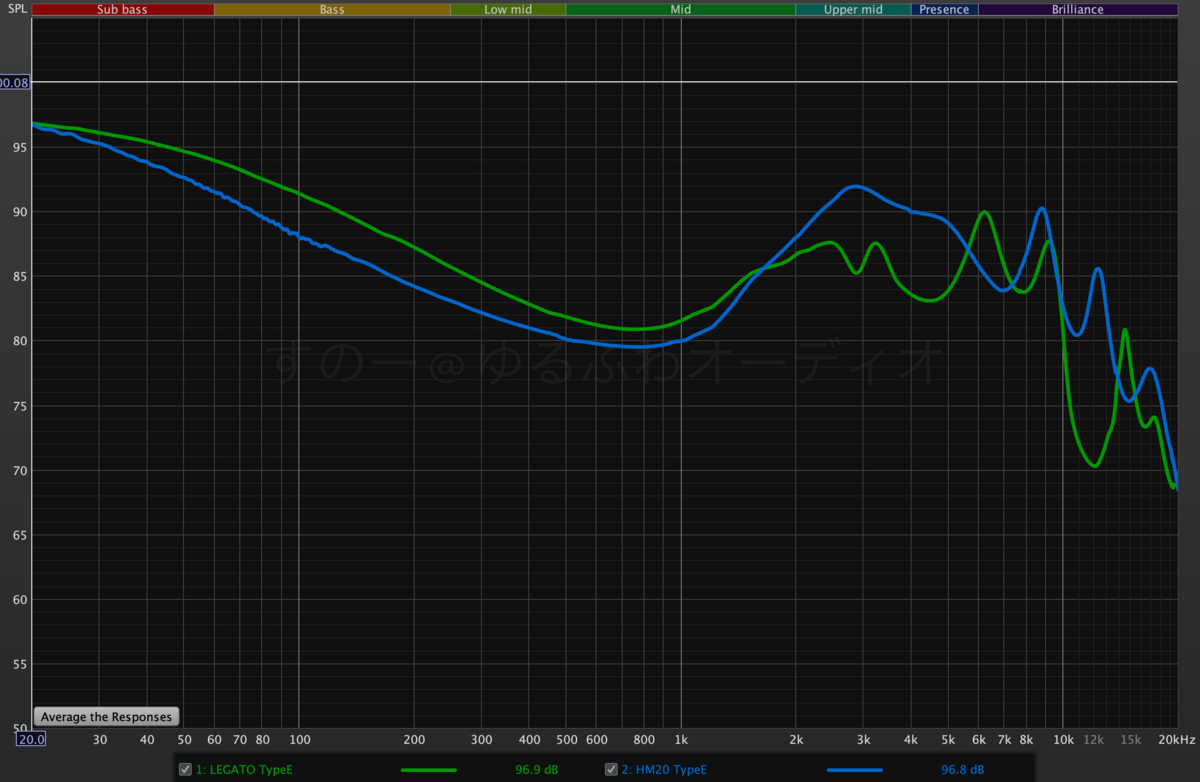Image resolution: width=1200 pixels, height=782 pixels.
Task: Click the 500 frequency axis label
Action: click(566, 740)
